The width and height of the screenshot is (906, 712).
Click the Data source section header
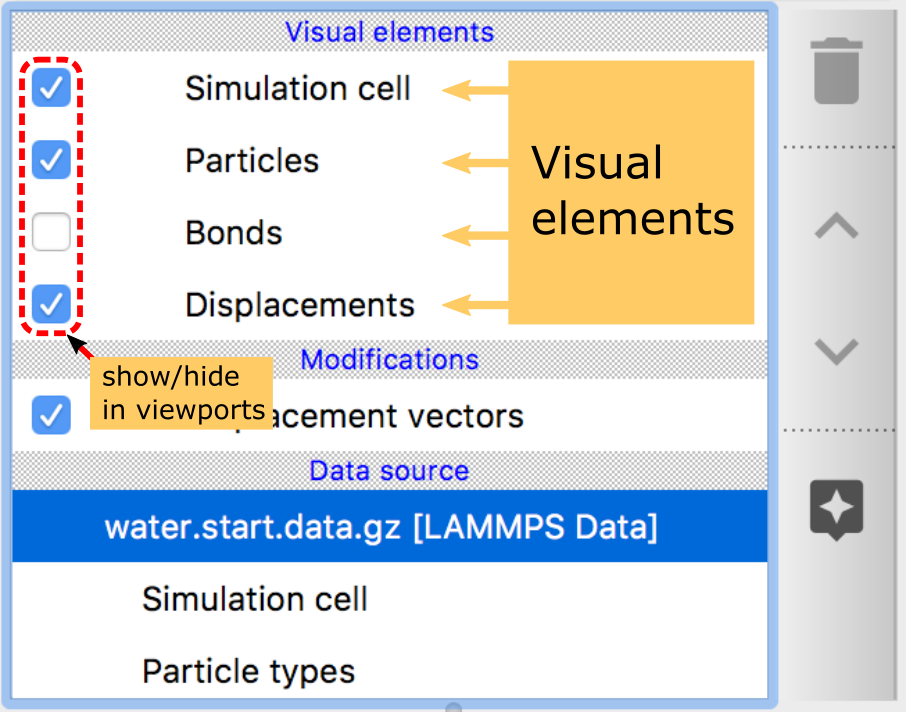point(389,470)
